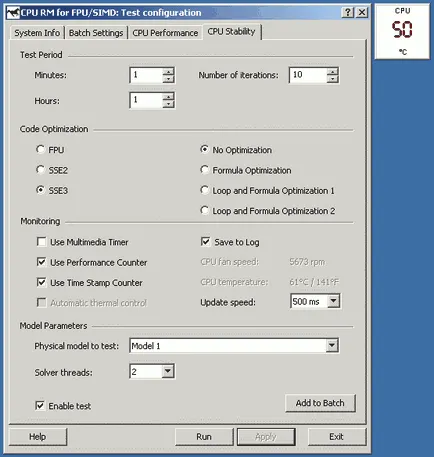Increase Hours with the up arrow
Viewport: 434px width, 457px height.
(x=168, y=96)
